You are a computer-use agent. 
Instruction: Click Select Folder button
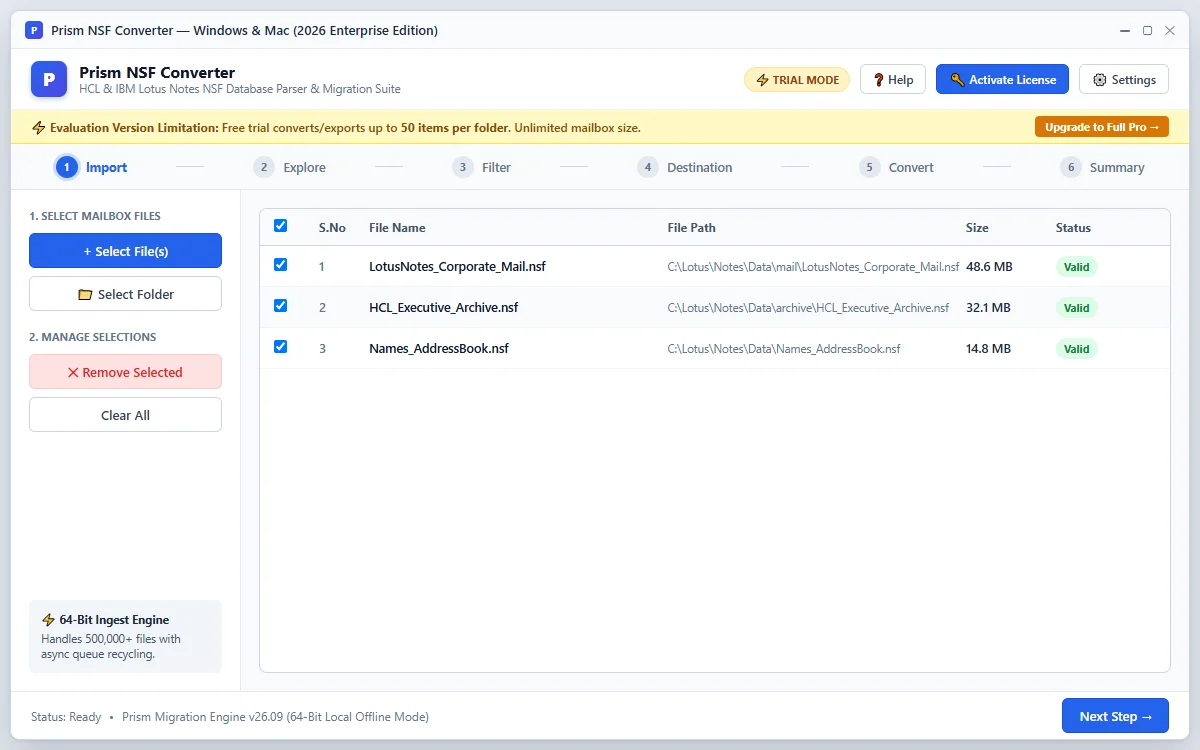coord(125,294)
